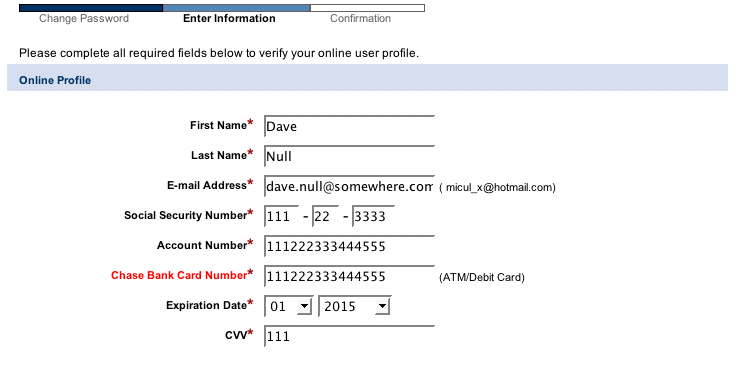Click the Chase Bank Card Number field
This screenshot has height=371, width=736.
point(349,276)
